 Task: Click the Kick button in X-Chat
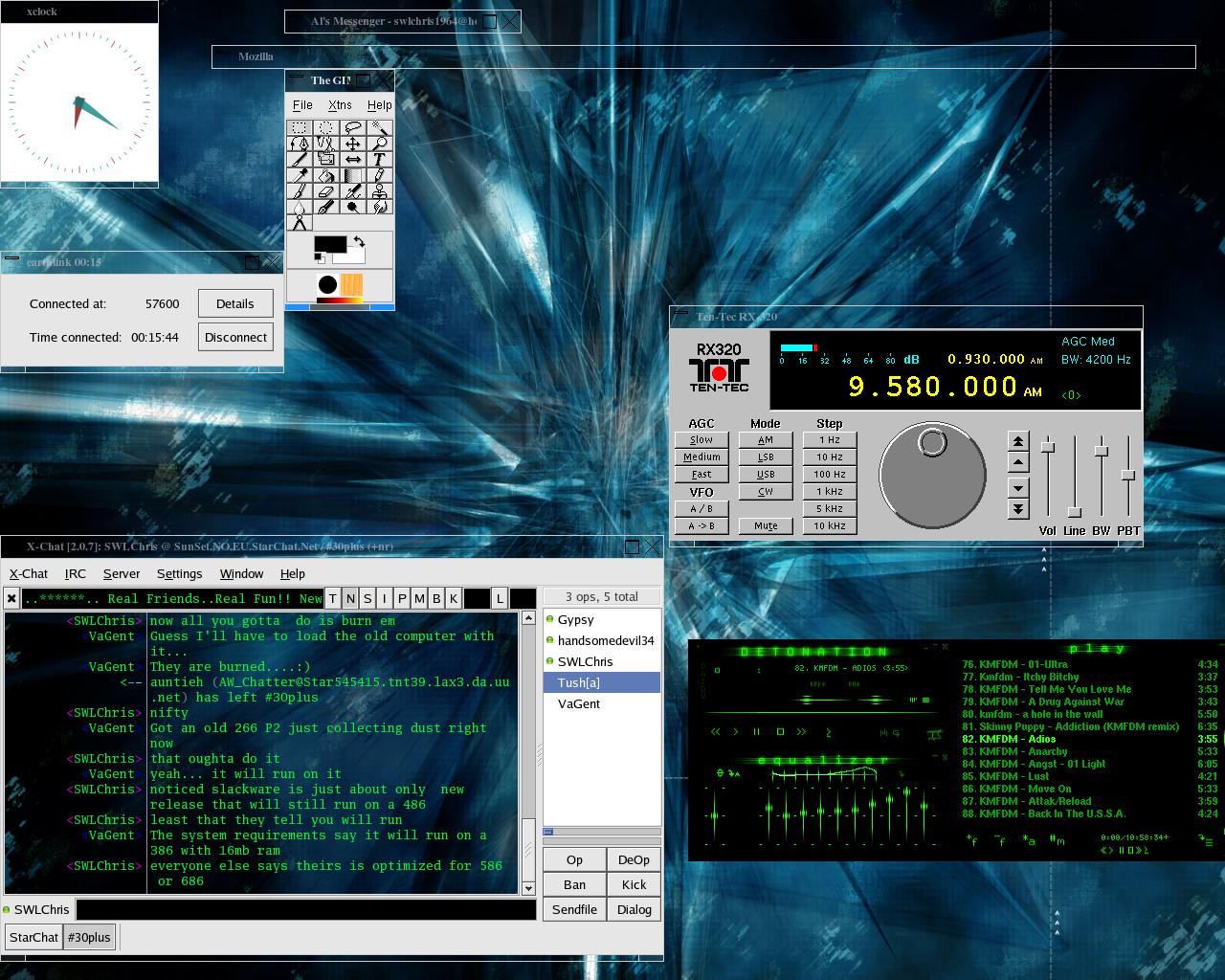pyautogui.click(x=634, y=884)
